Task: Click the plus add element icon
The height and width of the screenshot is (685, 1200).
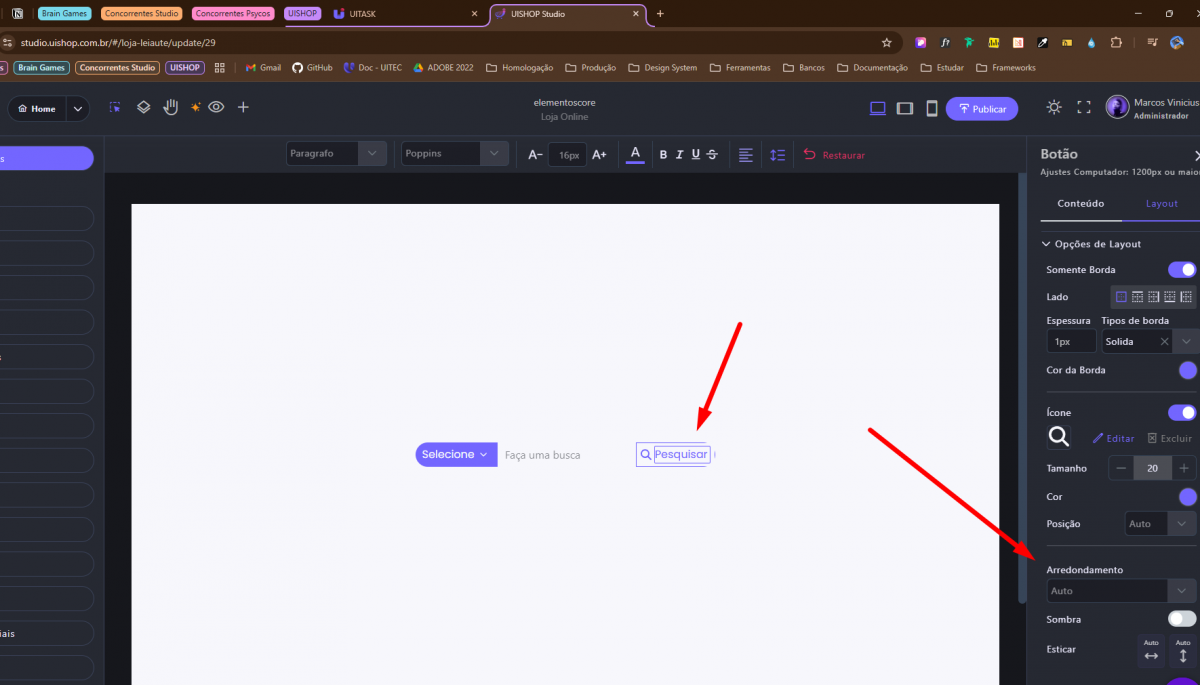Action: click(243, 107)
